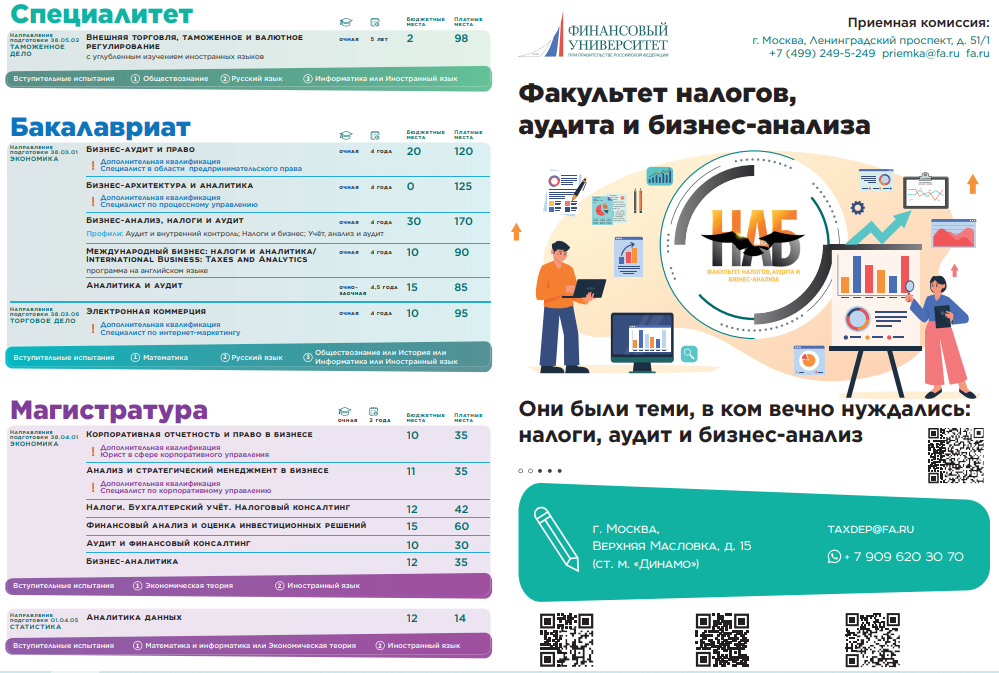Click the 'Специалитет' section heading
999x673 pixels.
click(x=102, y=14)
